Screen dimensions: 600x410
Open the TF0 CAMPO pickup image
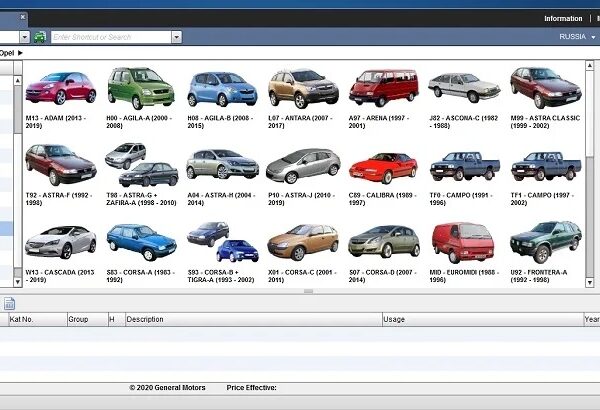(x=465, y=166)
